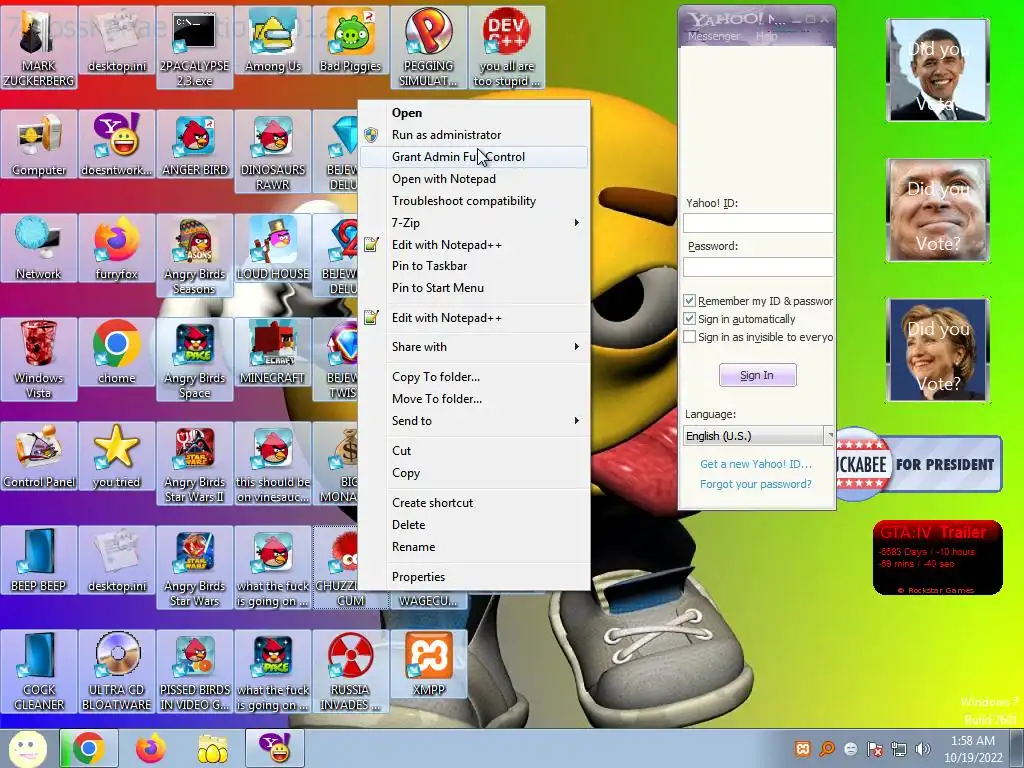1024x768 pixels.
Task: Click the chome Chrome desktop icon
Action: click(x=116, y=353)
